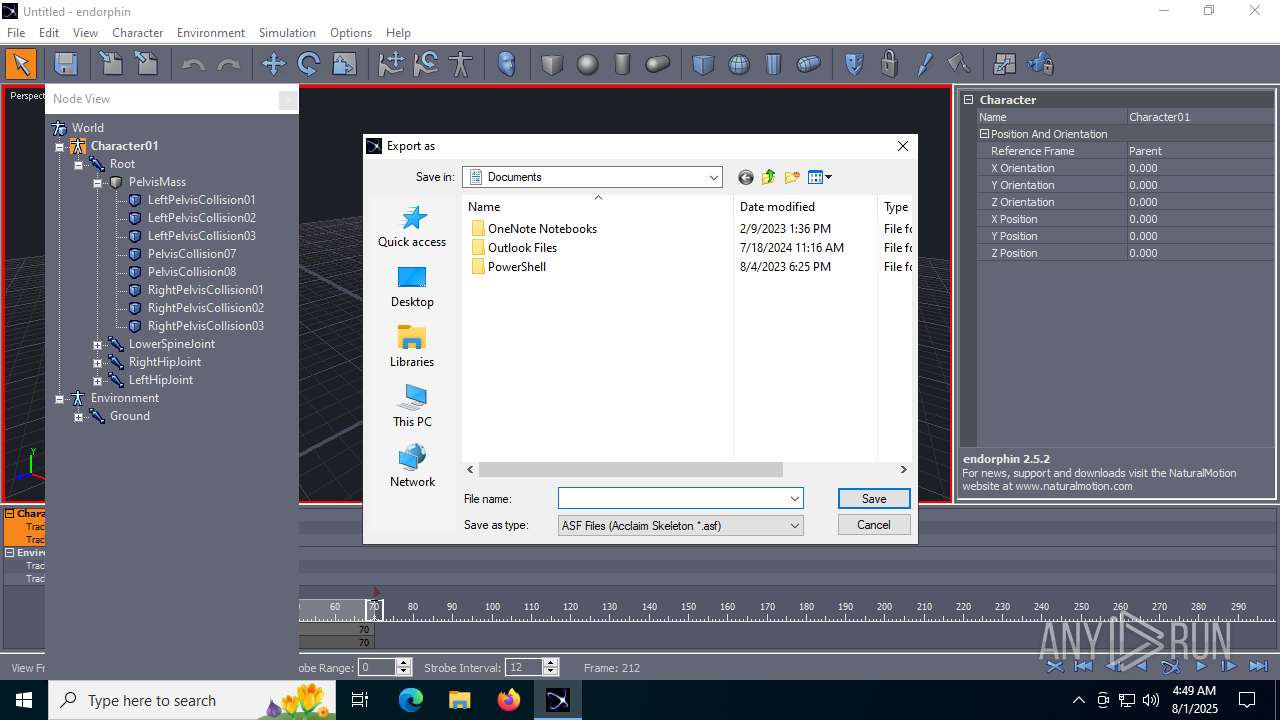Click the Cancel button in Export dialog

click(874, 524)
